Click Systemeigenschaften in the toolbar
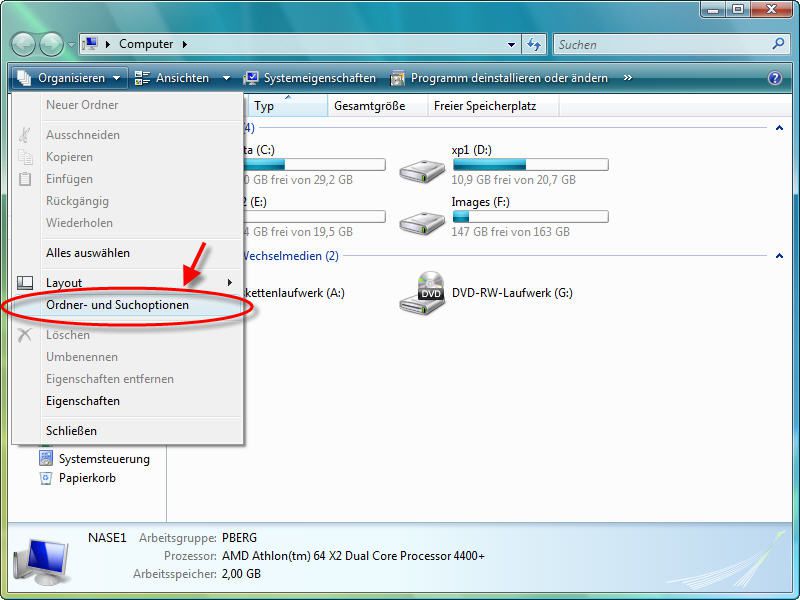The width and height of the screenshot is (800, 600). tap(310, 78)
